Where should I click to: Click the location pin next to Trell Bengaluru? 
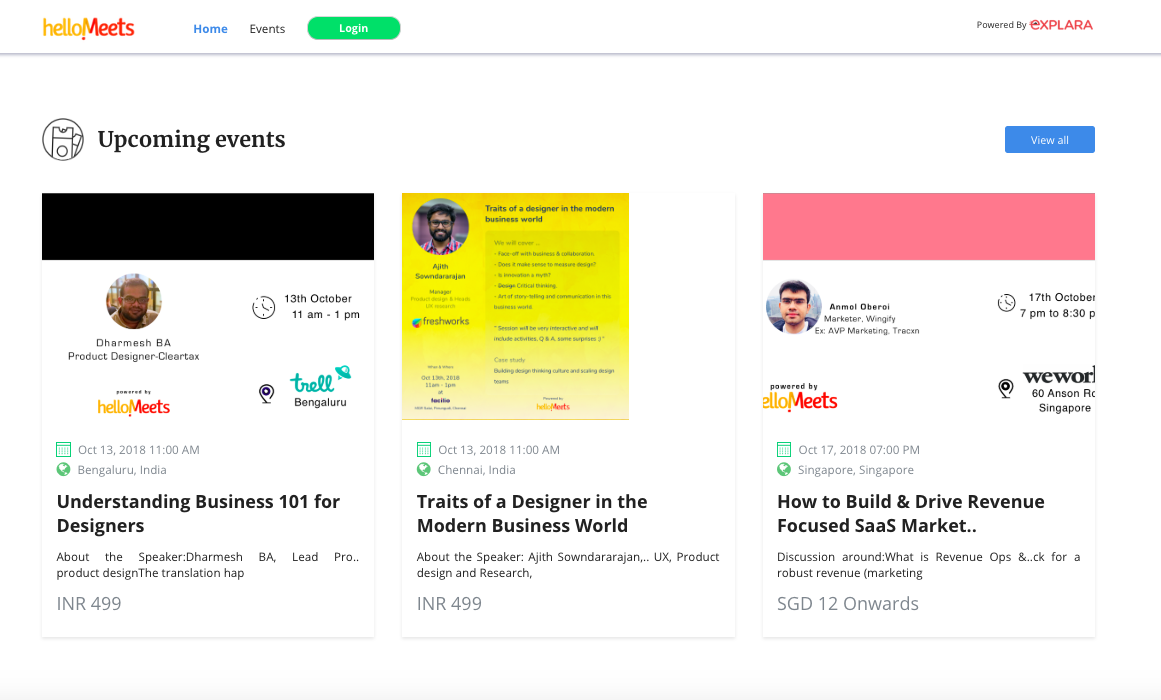(267, 393)
